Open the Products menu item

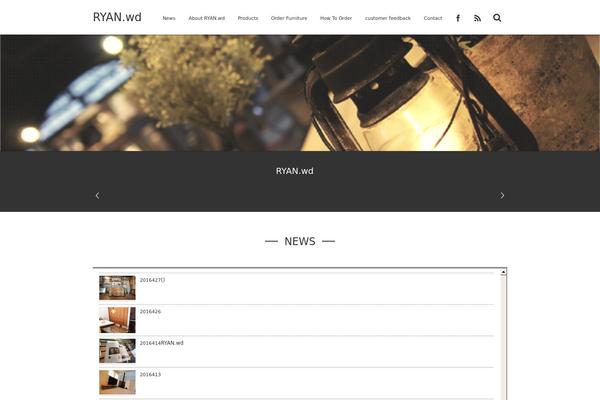click(x=248, y=18)
